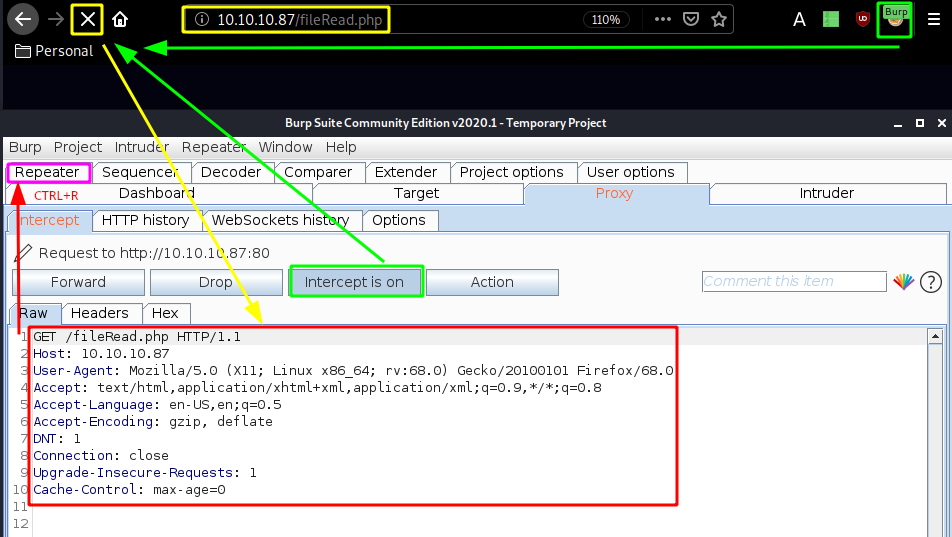Switch to the Extender tab
This screenshot has width=952, height=537.
pyautogui.click(x=406, y=173)
